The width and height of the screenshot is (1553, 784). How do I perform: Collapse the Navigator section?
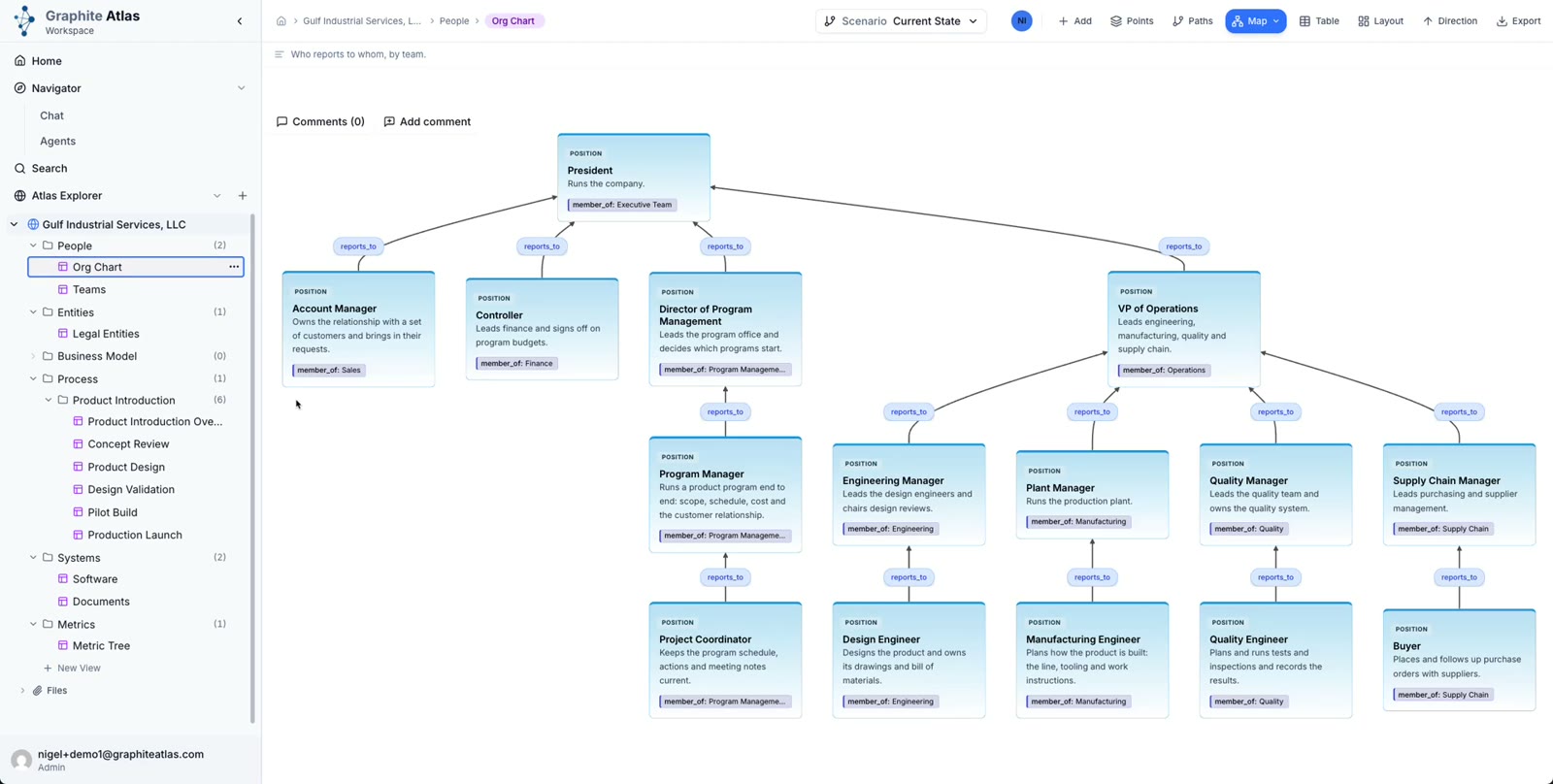[242, 88]
